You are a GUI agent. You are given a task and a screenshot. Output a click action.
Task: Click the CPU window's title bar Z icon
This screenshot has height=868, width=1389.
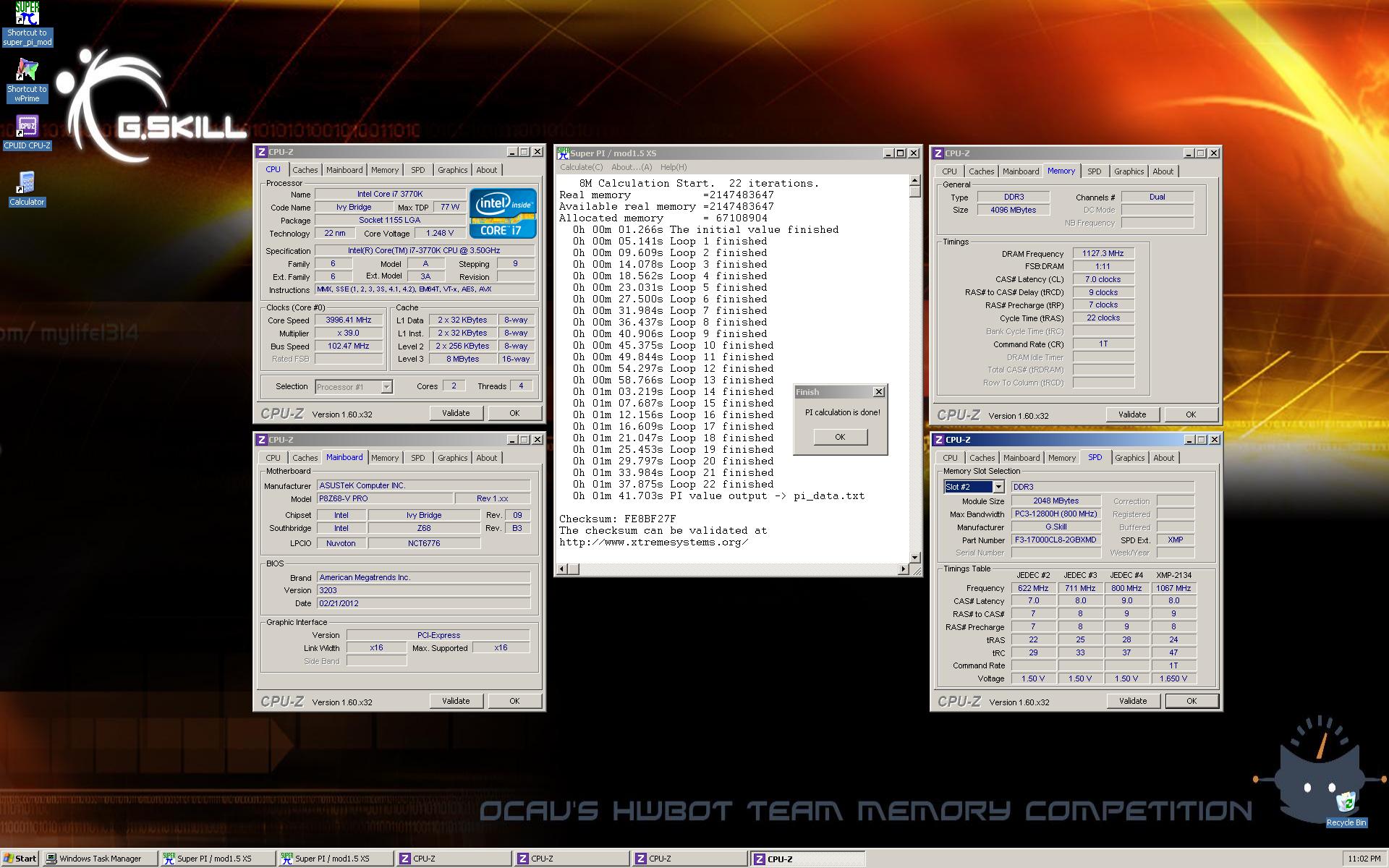tap(261, 152)
